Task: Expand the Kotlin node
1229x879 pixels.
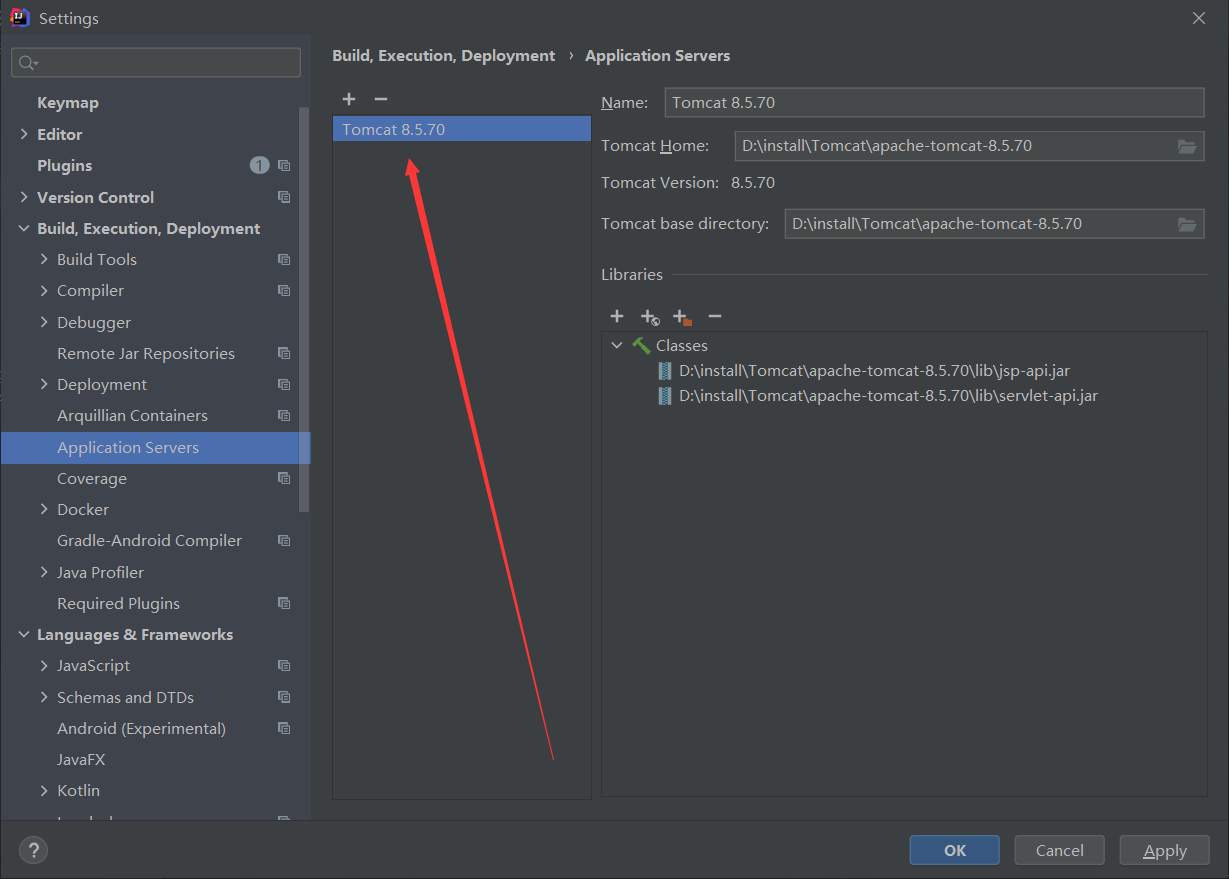Action: 44,791
